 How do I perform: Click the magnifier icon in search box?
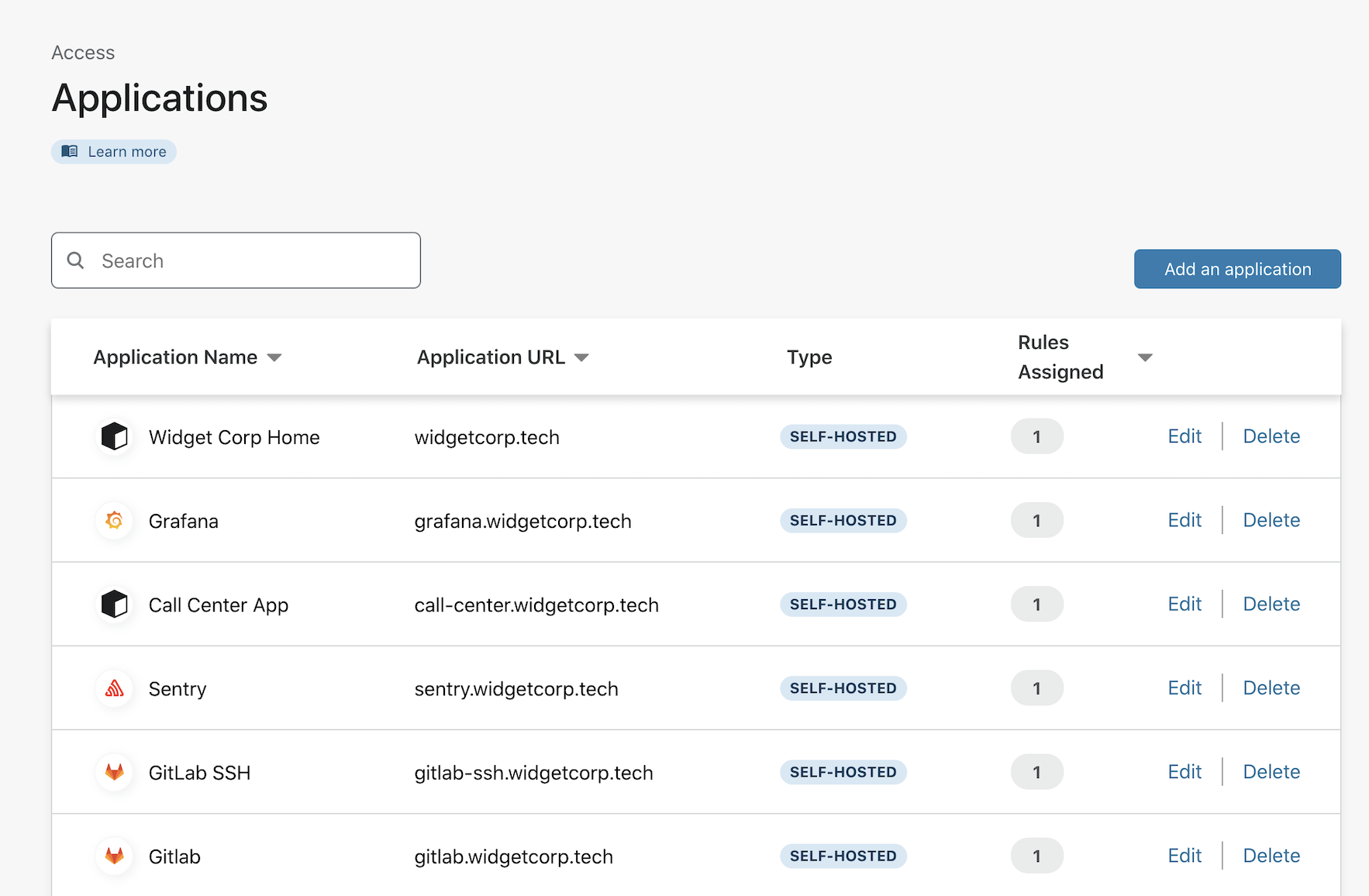[75, 260]
